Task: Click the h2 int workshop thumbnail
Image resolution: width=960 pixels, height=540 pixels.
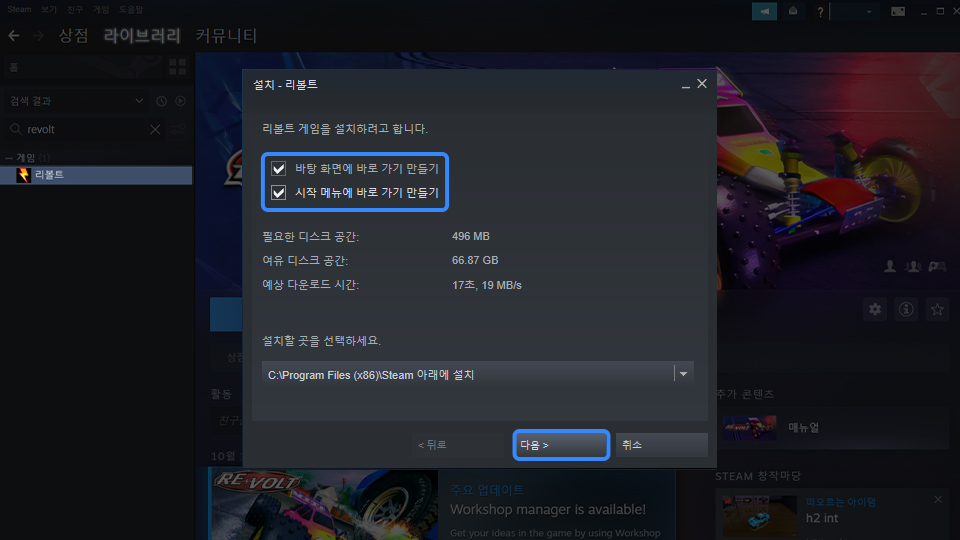Action: [760, 516]
